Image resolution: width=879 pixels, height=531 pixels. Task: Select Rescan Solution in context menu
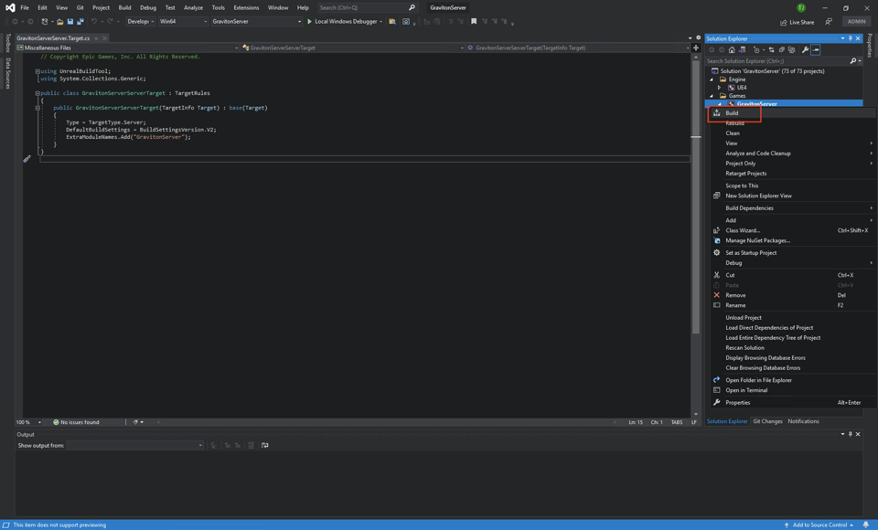(792, 348)
